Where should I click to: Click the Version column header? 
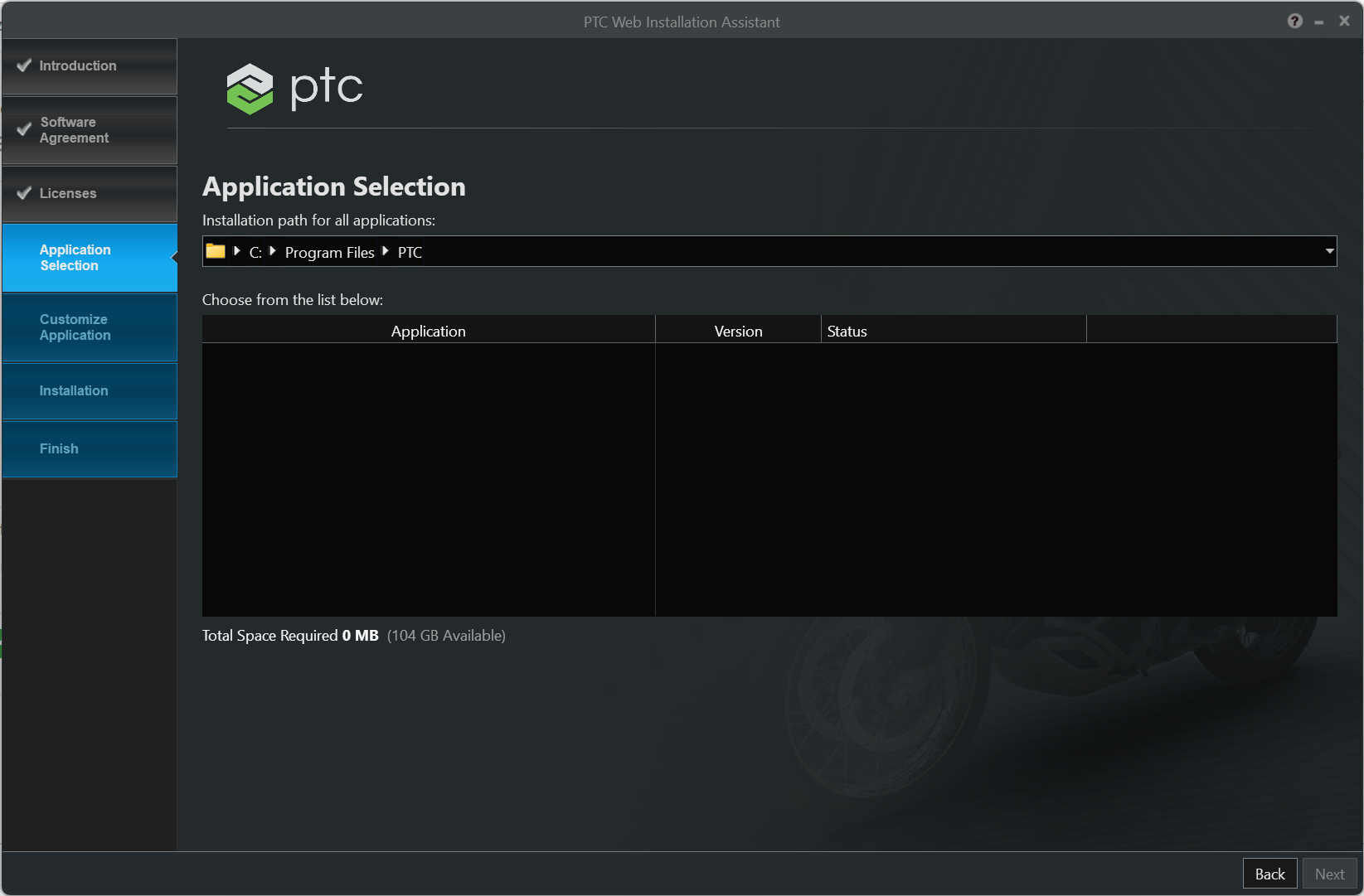[738, 330]
